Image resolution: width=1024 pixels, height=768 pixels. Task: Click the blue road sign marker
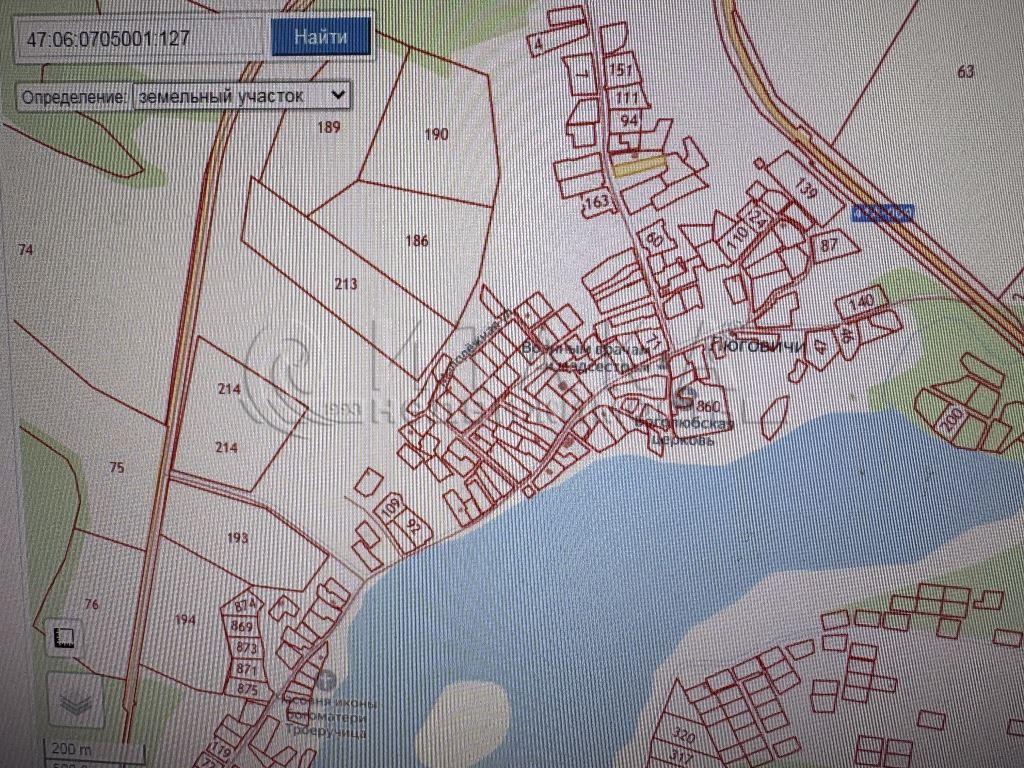(x=883, y=212)
